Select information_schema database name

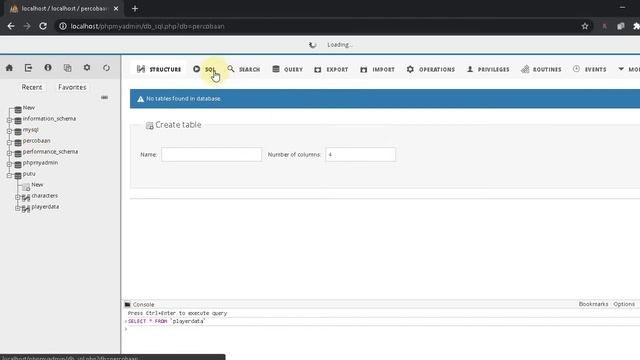point(49,118)
